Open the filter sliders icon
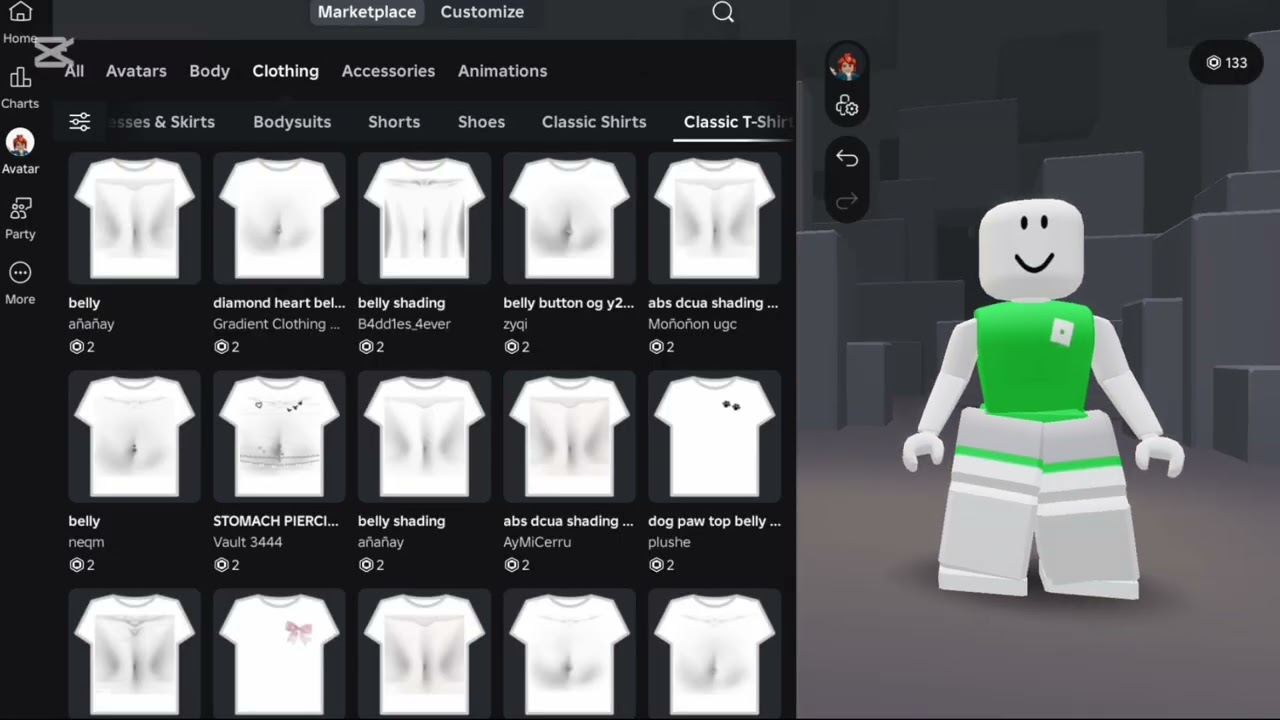This screenshot has height=720, width=1280. click(x=80, y=122)
